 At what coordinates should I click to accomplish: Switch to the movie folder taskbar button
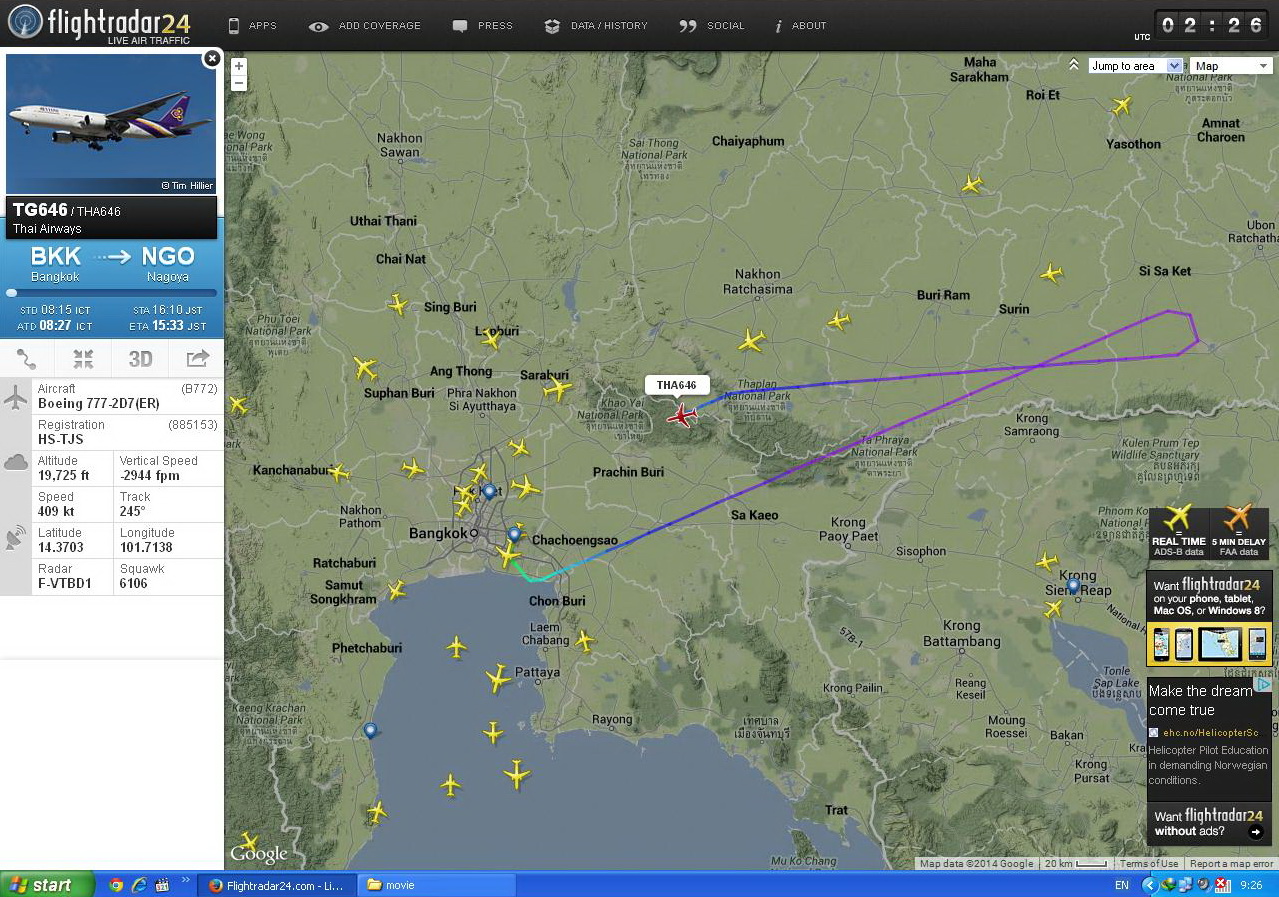click(438, 885)
